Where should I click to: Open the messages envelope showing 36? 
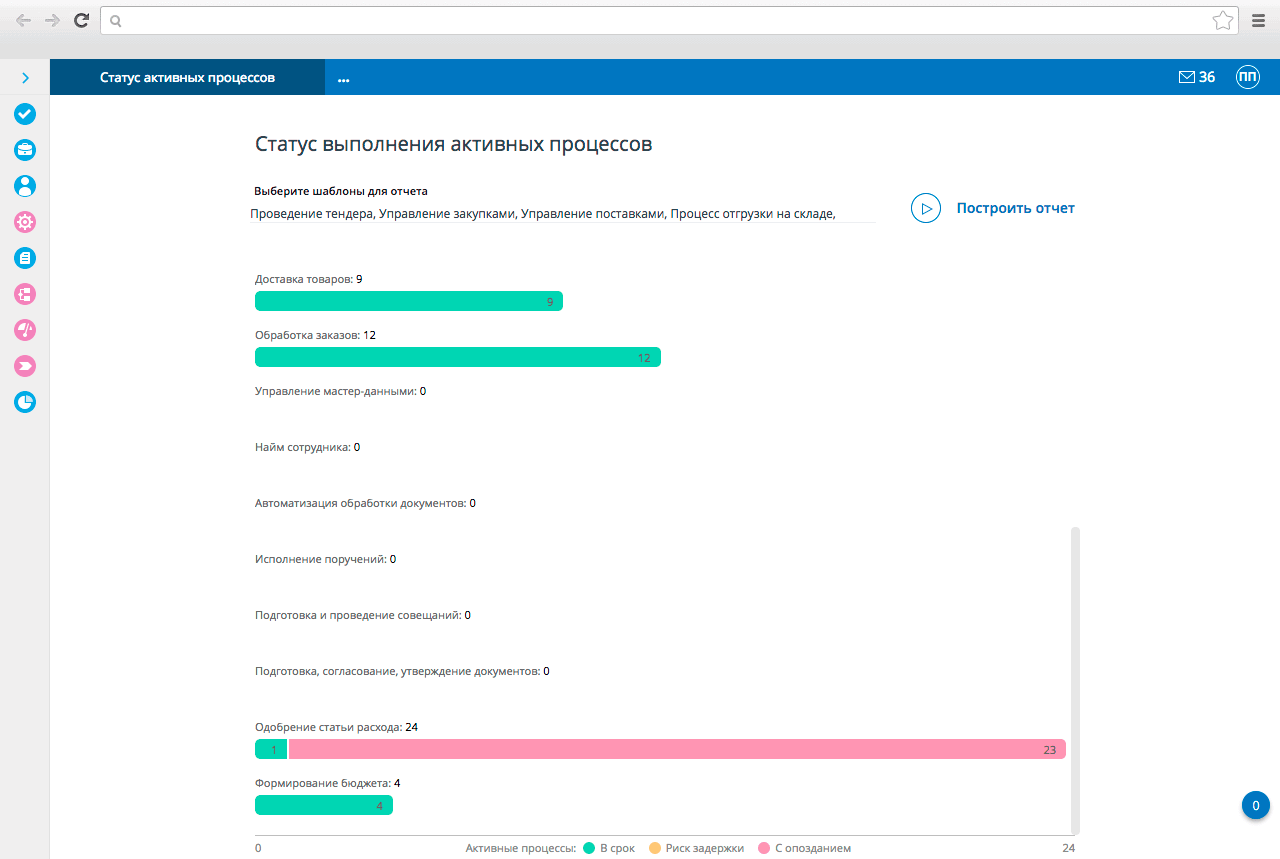[1196, 76]
